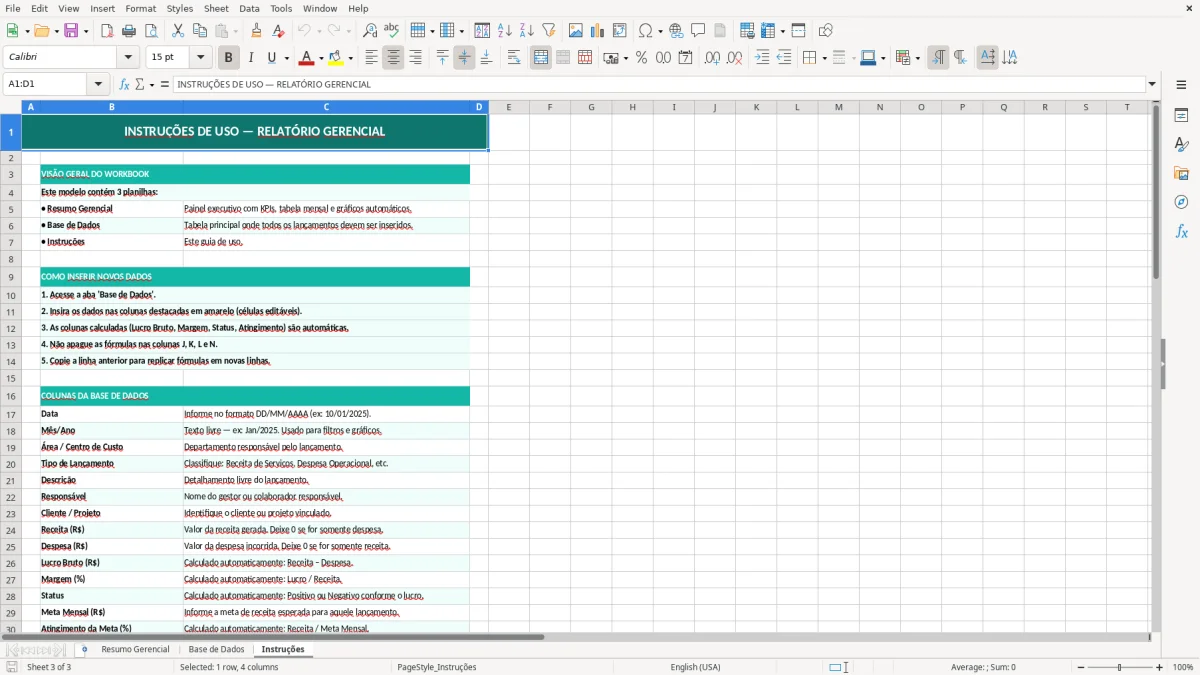Toggle Print Preview icon

pos(151,31)
